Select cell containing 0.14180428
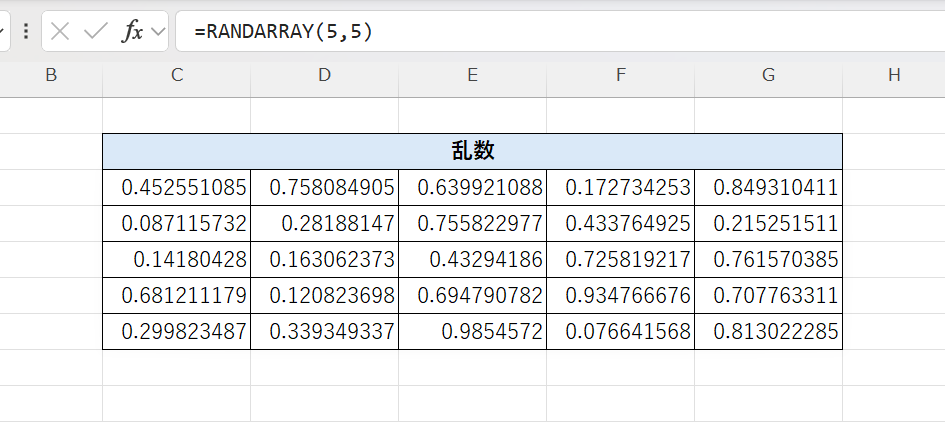 tap(177, 260)
